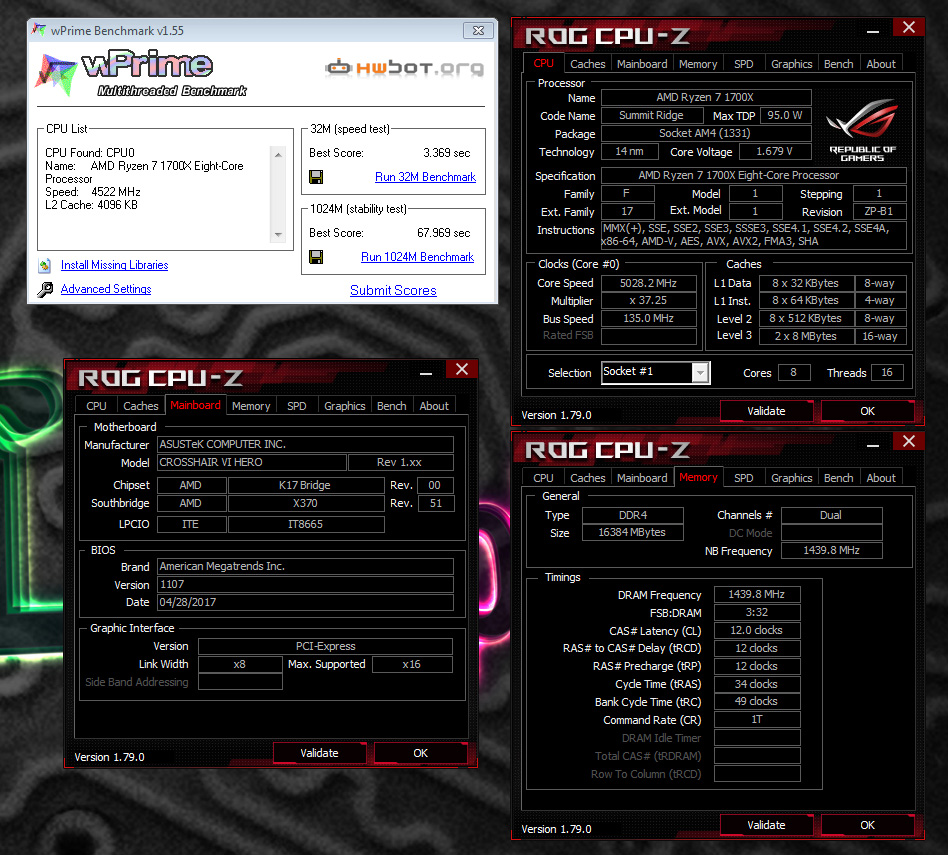Open the Socket #1 selection dropdown
Viewport: 948px width, 855px height.
pyautogui.click(x=700, y=372)
